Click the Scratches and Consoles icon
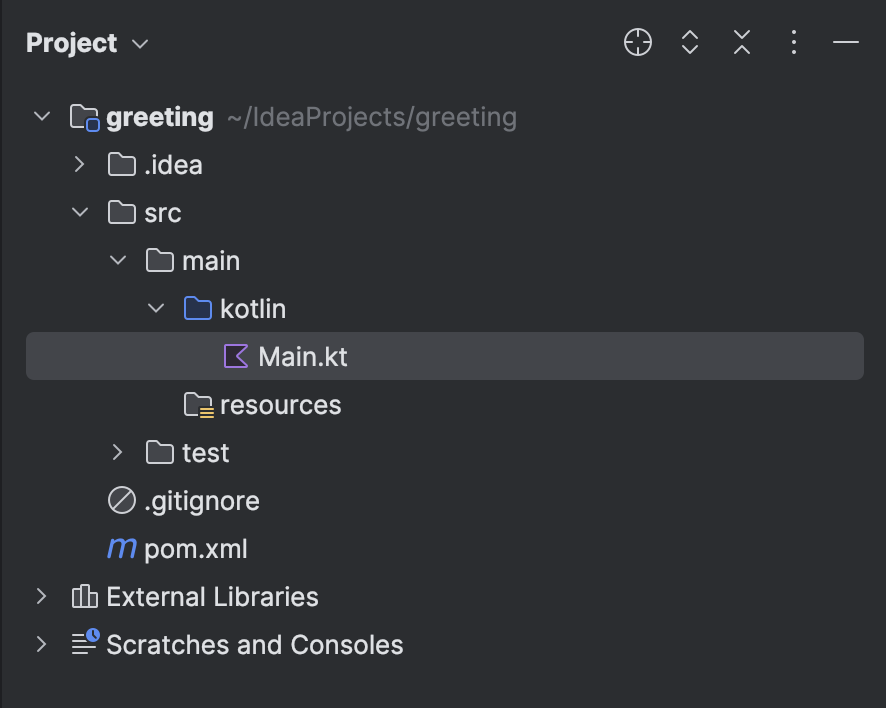This screenshot has height=708, width=886. pyautogui.click(x=85, y=643)
